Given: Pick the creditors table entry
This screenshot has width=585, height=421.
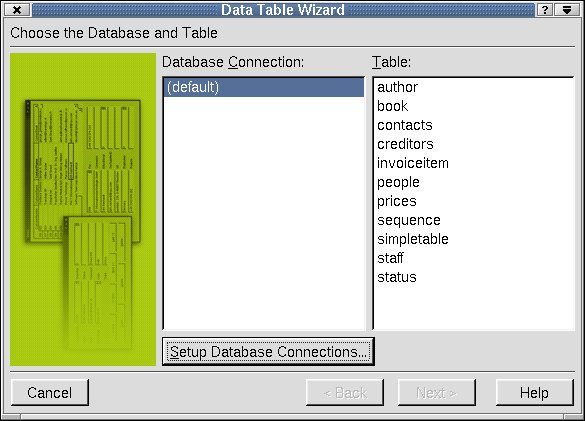Looking at the screenshot, I should pos(405,144).
